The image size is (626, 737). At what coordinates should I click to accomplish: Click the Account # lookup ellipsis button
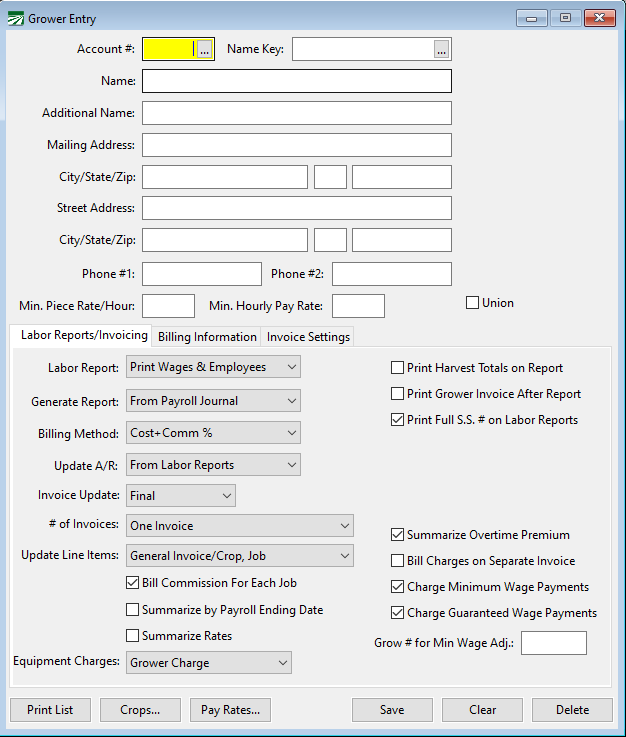pos(204,49)
